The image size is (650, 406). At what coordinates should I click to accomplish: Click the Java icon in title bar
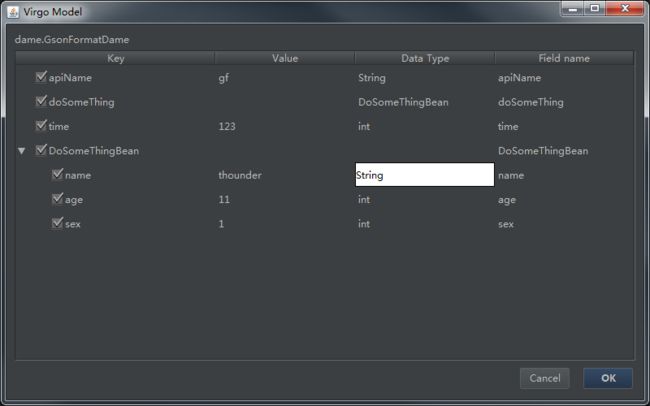pos(13,12)
